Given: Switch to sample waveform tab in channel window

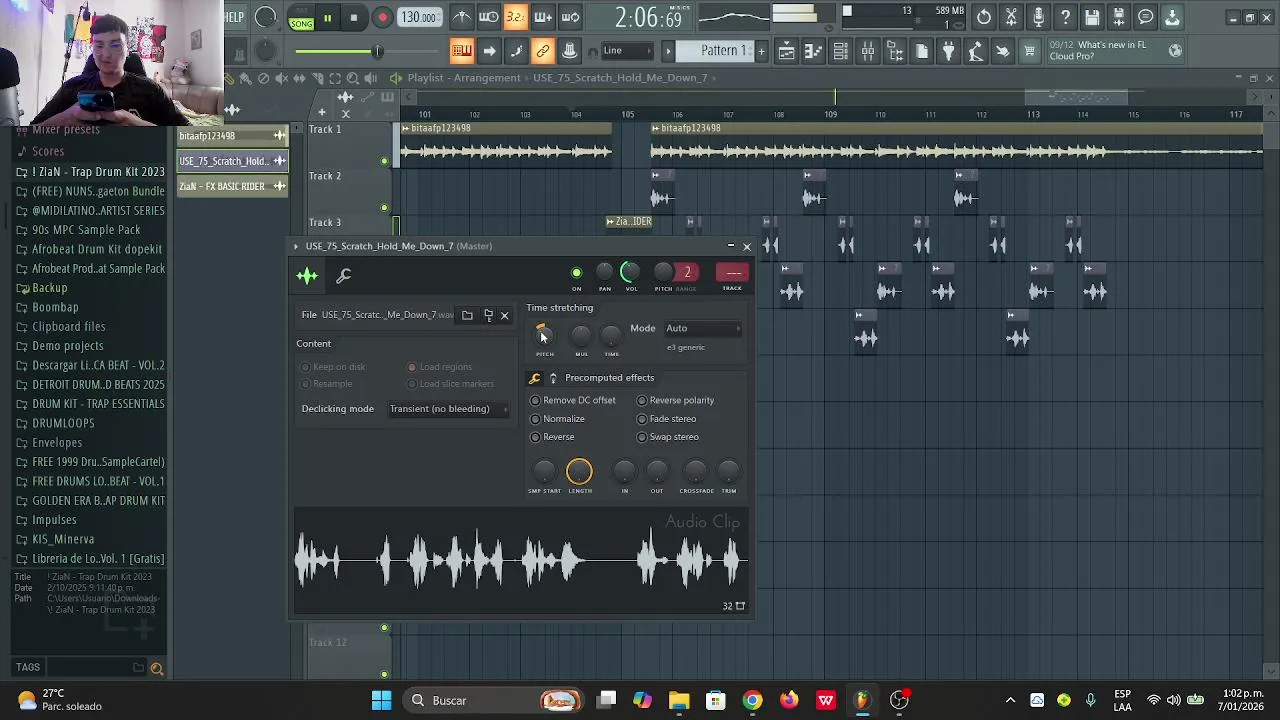Looking at the screenshot, I should [x=307, y=276].
